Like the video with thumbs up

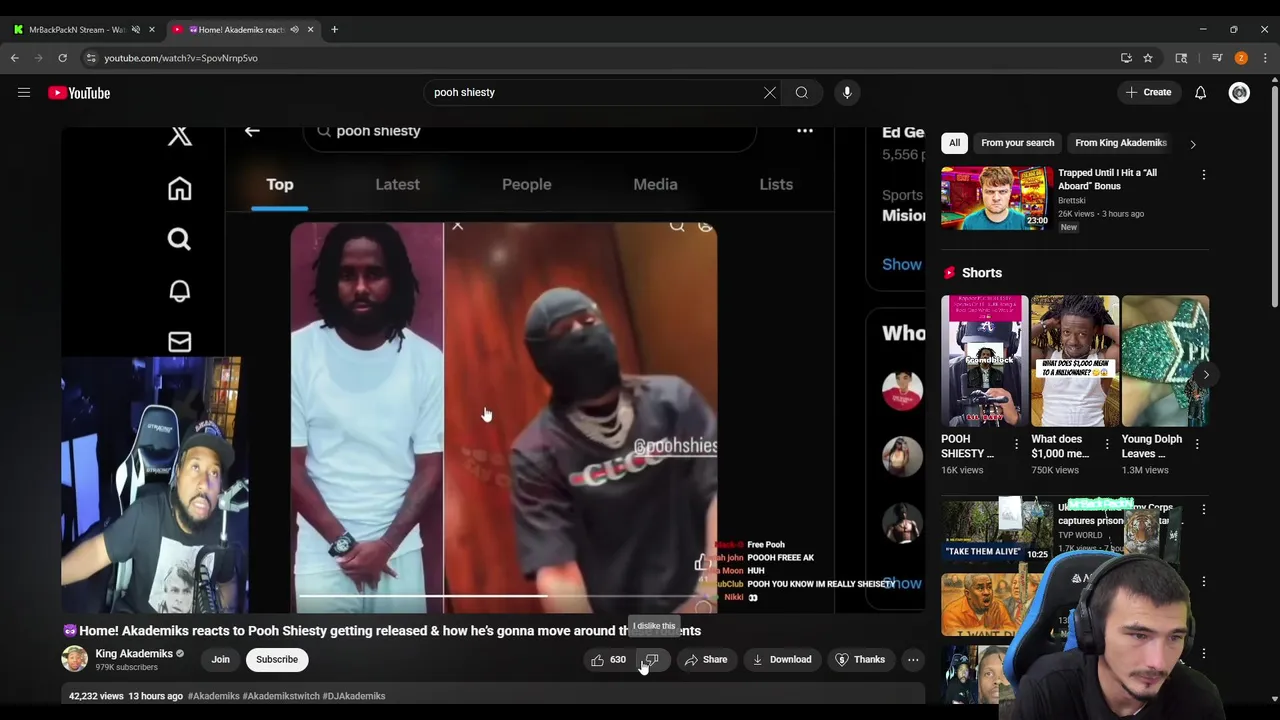click(x=607, y=660)
